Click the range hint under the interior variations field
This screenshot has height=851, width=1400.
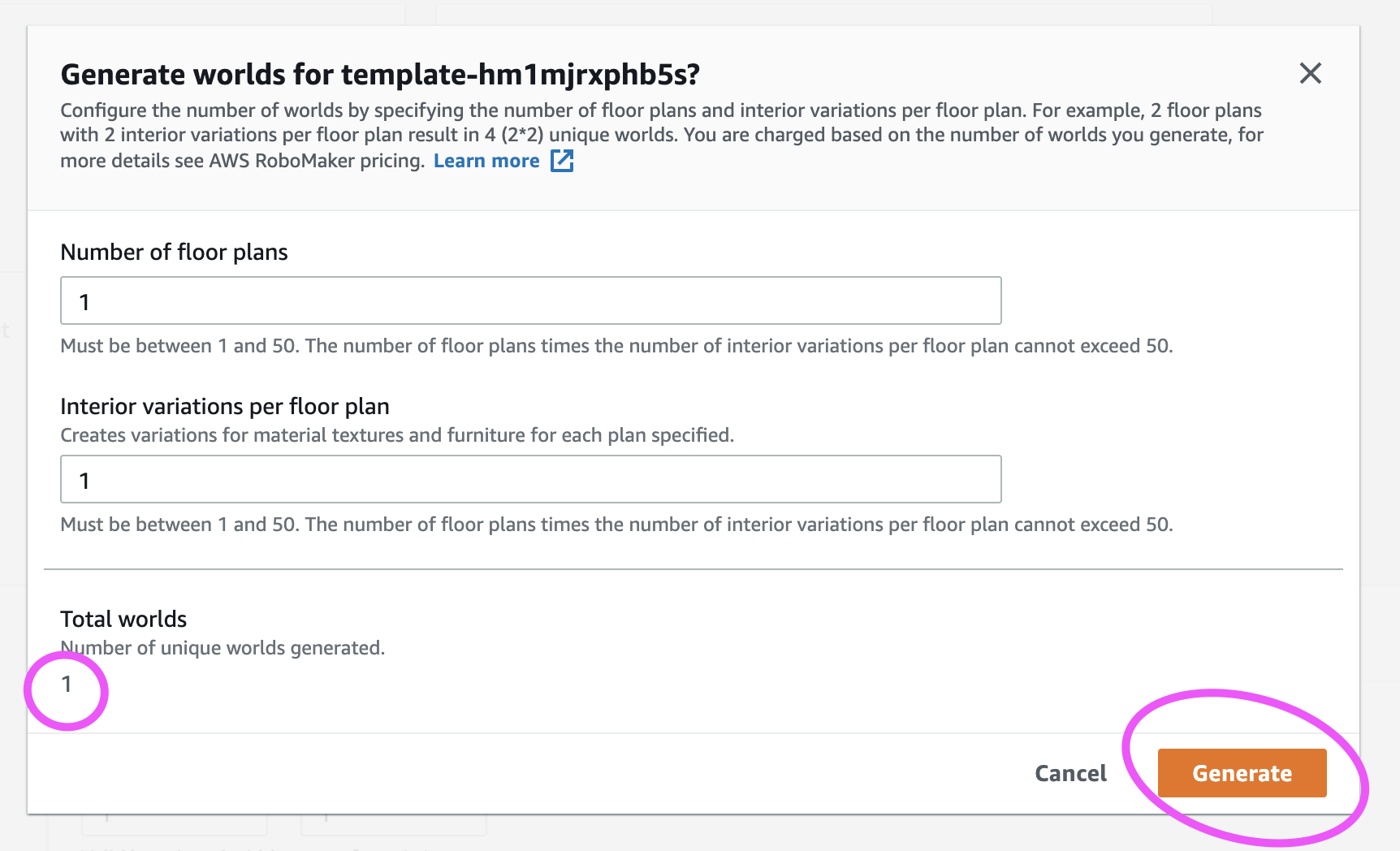616,525
